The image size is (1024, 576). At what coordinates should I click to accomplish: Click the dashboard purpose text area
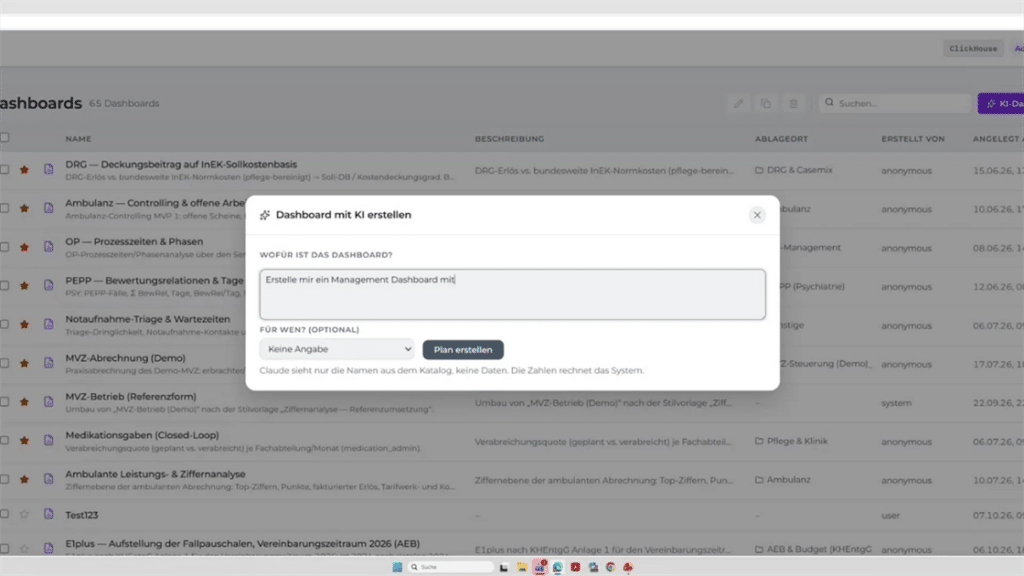pos(512,294)
